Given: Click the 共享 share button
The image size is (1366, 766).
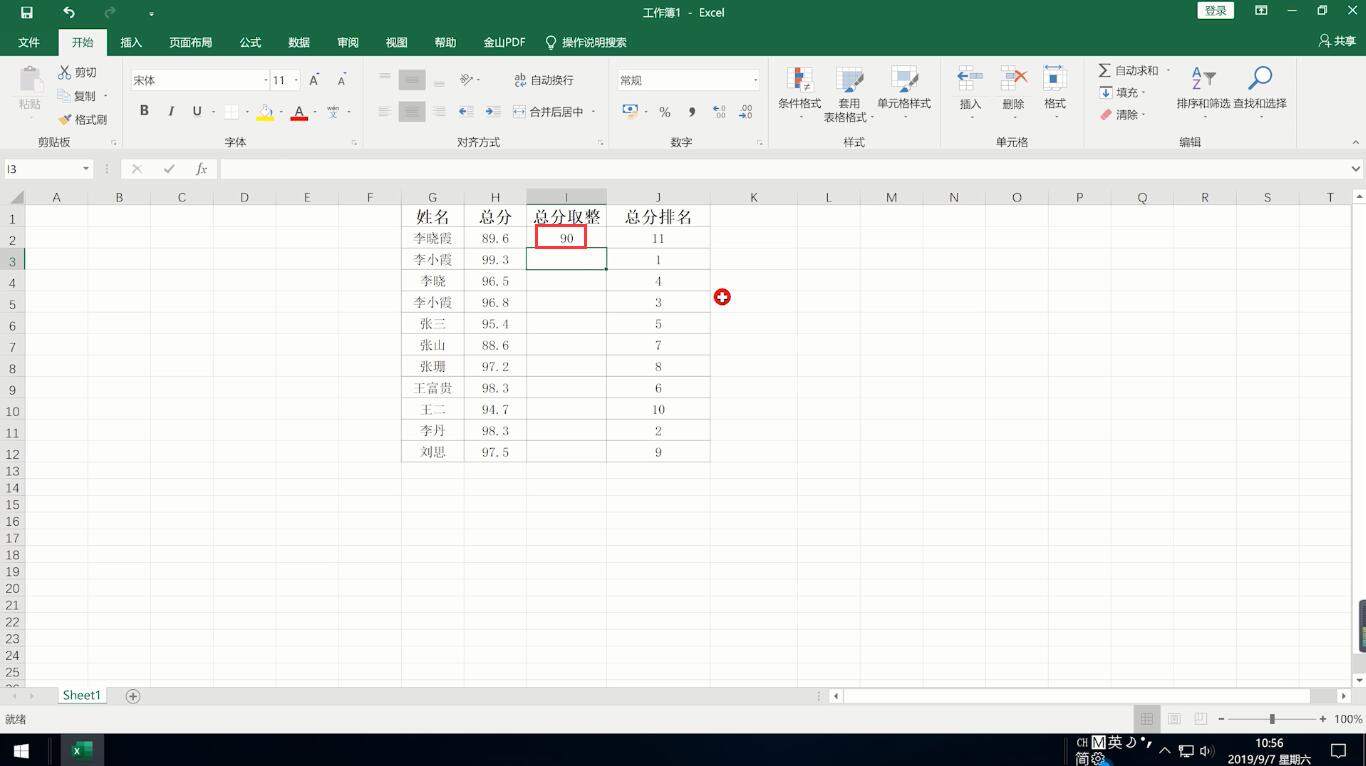Looking at the screenshot, I should tap(1337, 41).
